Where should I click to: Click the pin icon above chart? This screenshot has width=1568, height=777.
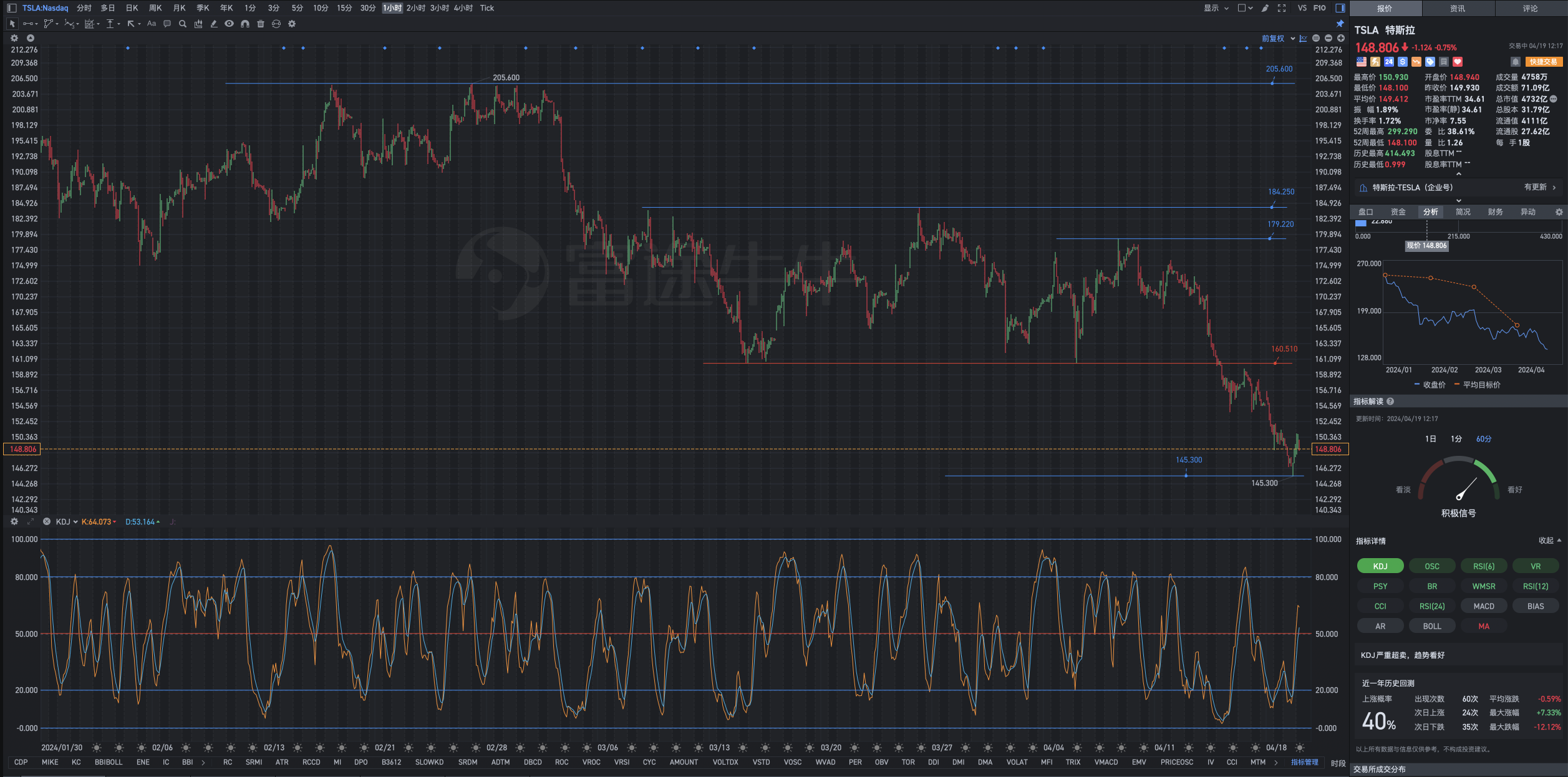click(x=1340, y=24)
